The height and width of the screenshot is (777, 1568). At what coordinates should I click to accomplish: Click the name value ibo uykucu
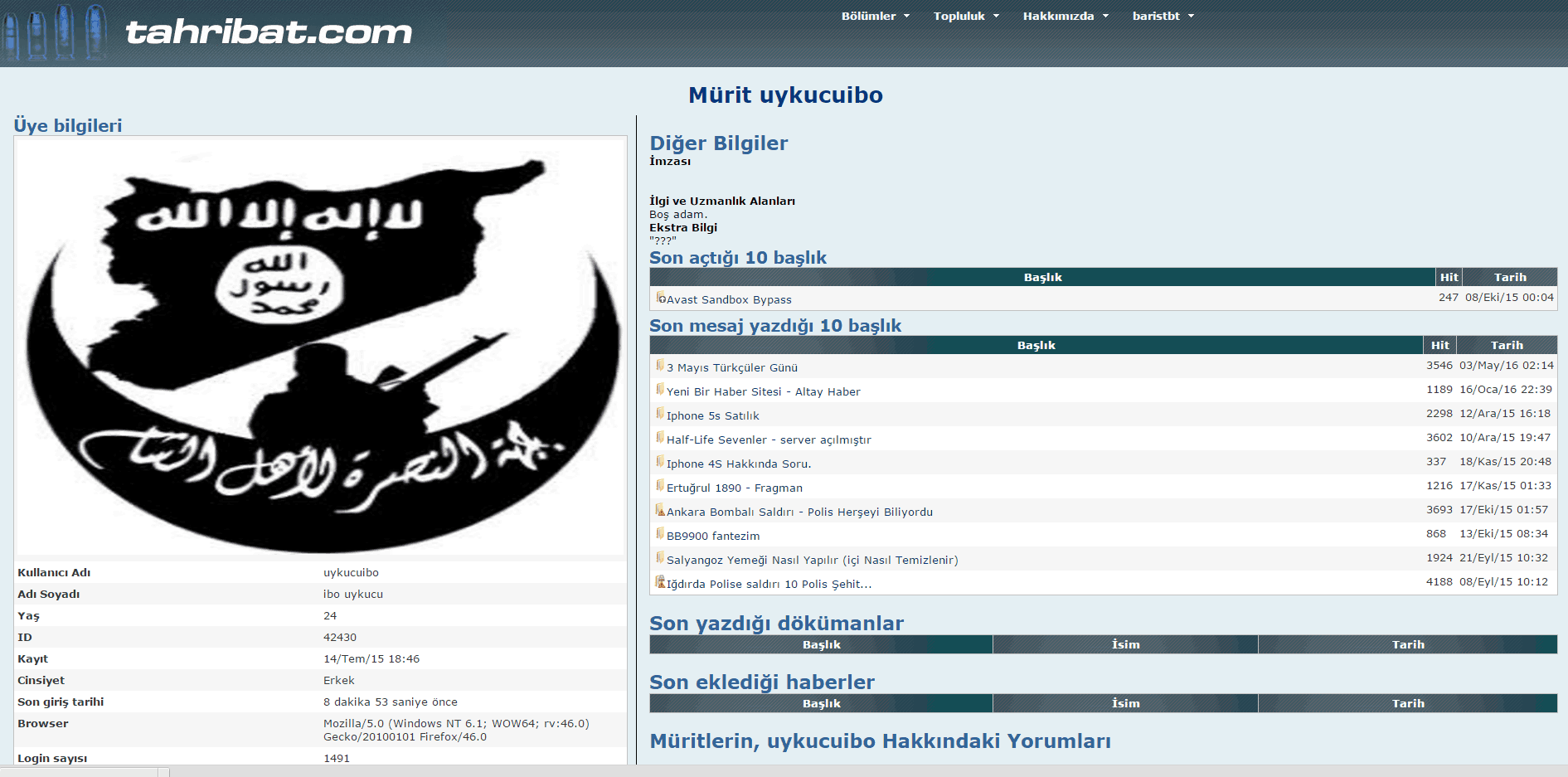pyautogui.click(x=353, y=595)
